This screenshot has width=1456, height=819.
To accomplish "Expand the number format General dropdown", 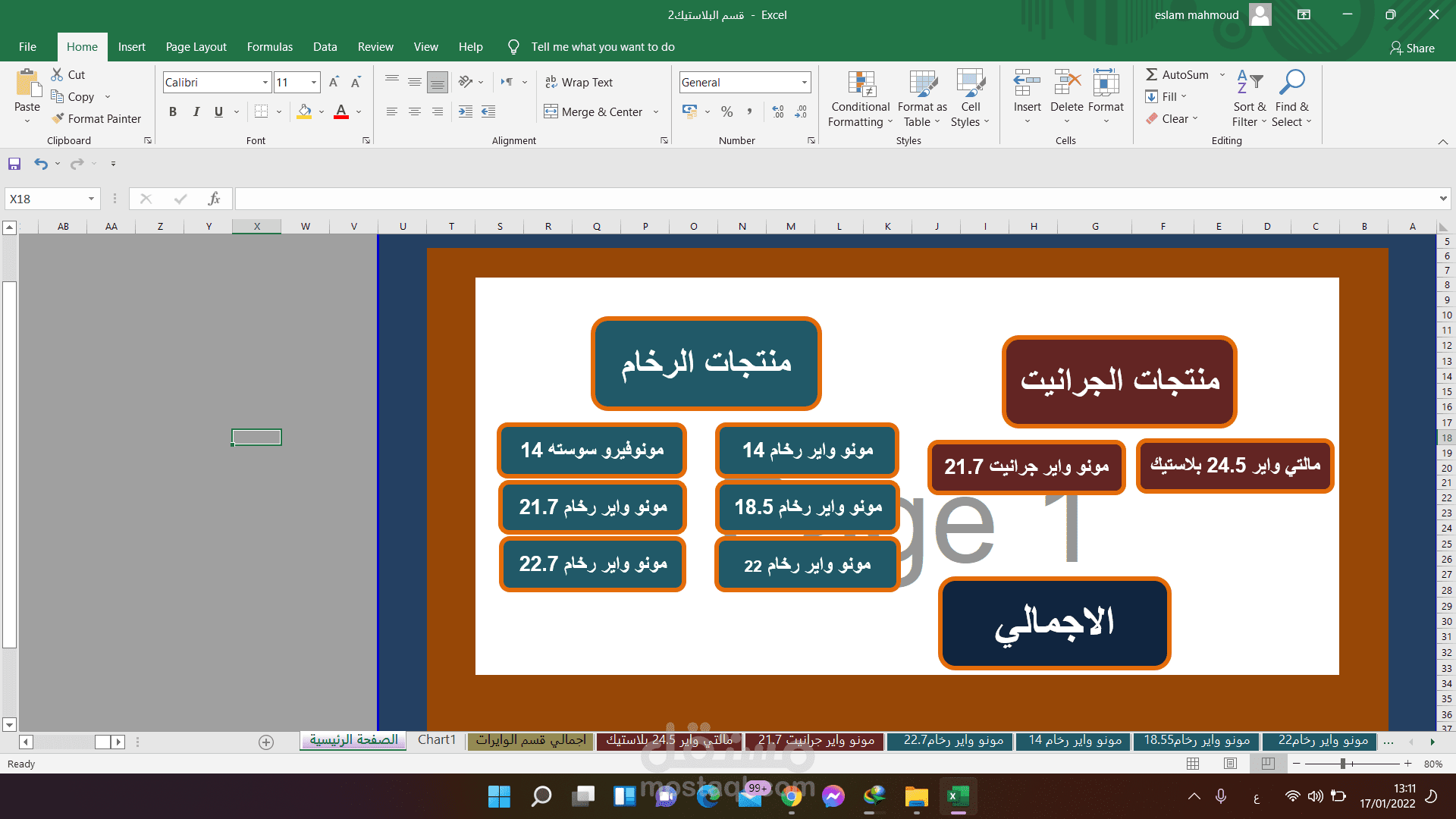I will (804, 82).
